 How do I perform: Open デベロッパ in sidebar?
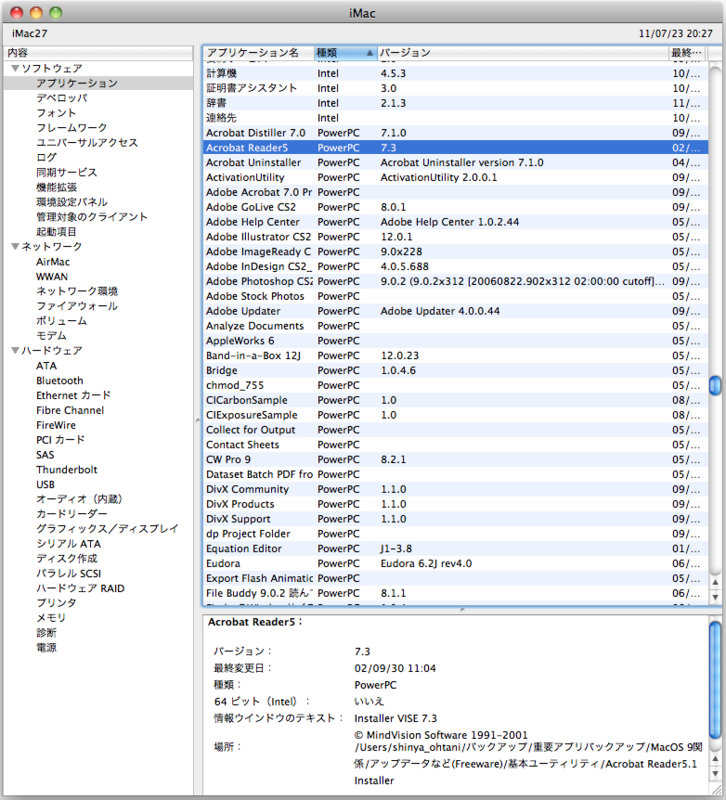(62, 98)
